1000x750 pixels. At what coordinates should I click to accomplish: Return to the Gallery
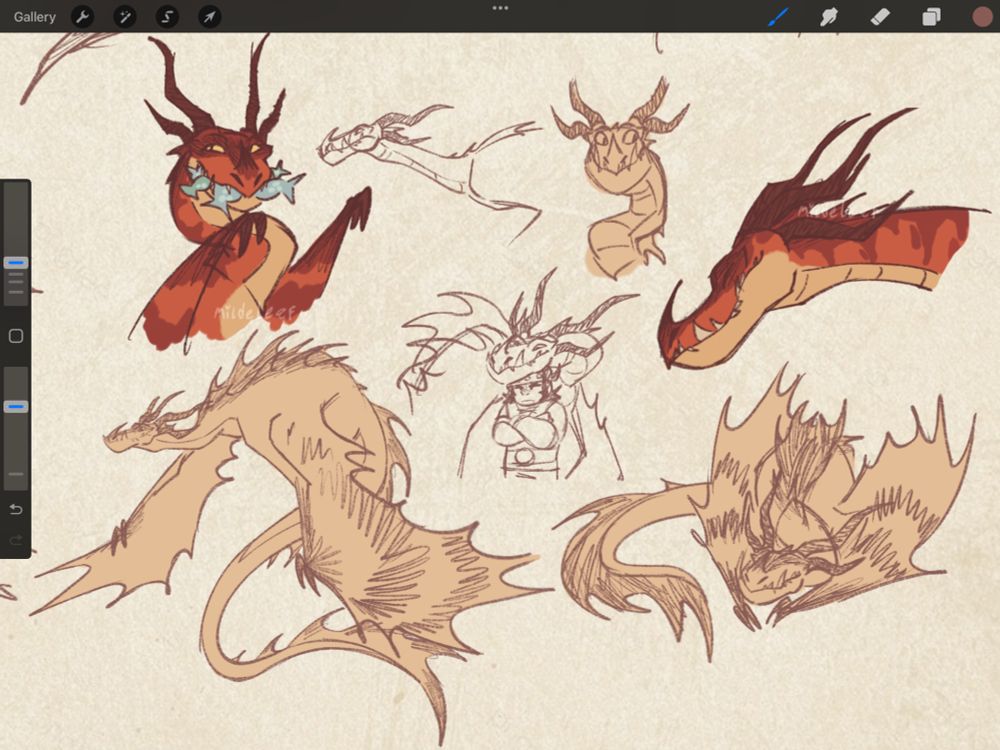[34, 17]
